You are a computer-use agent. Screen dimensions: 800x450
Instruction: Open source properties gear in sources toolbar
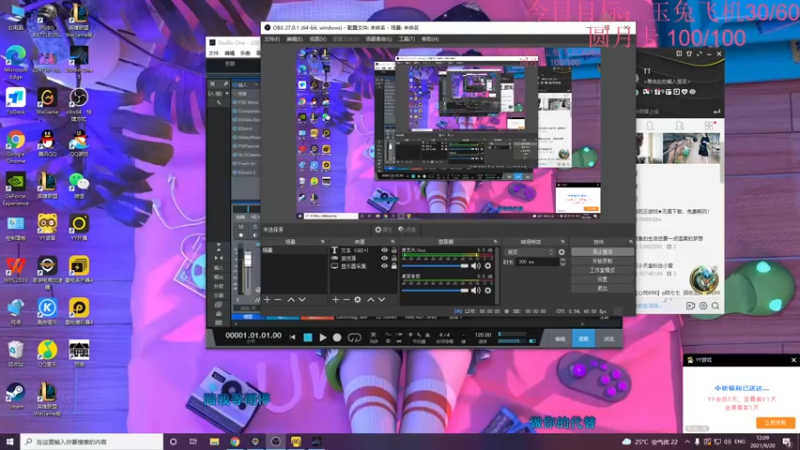click(358, 299)
